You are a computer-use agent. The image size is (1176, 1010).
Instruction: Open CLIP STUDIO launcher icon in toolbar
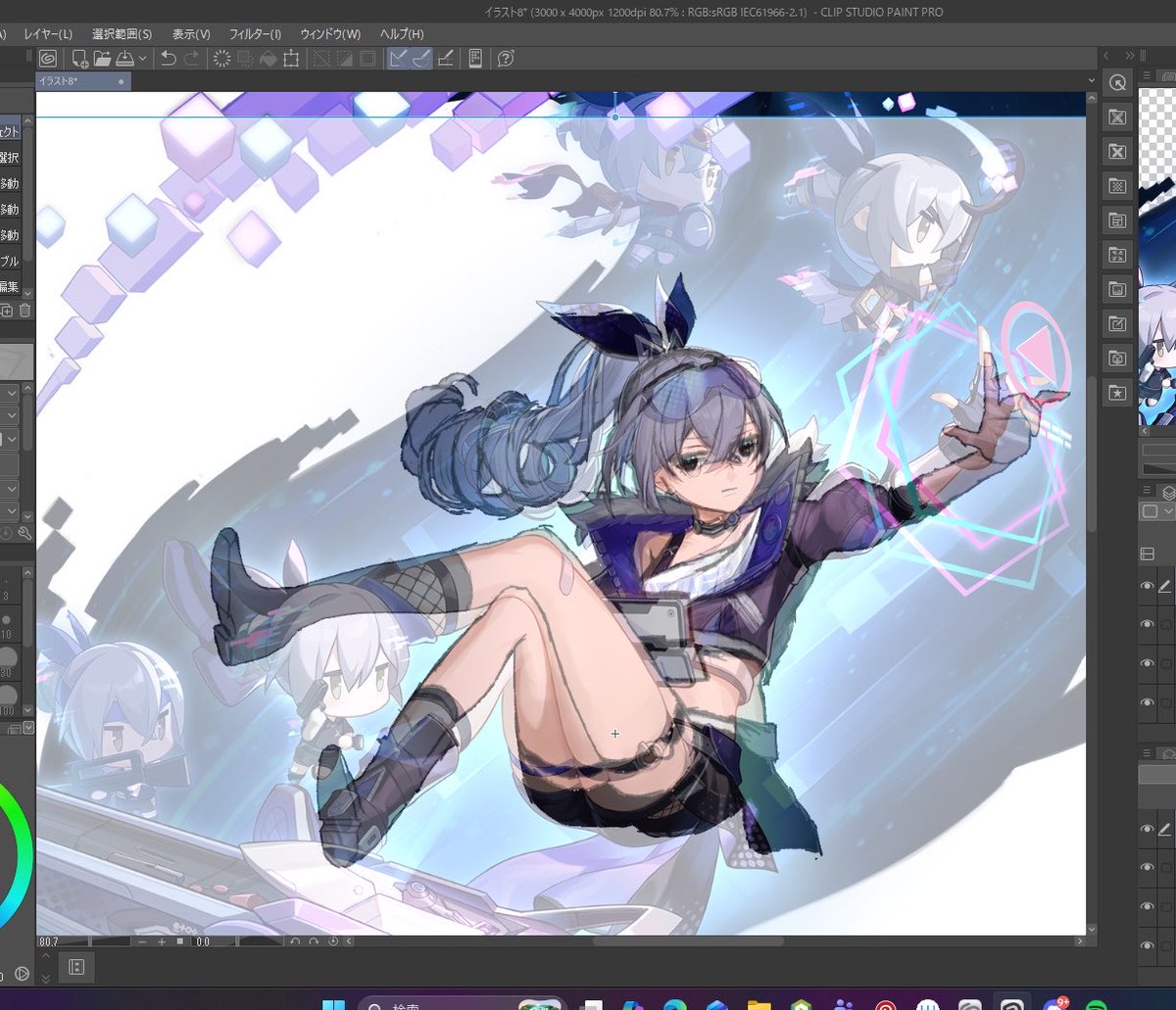48,59
